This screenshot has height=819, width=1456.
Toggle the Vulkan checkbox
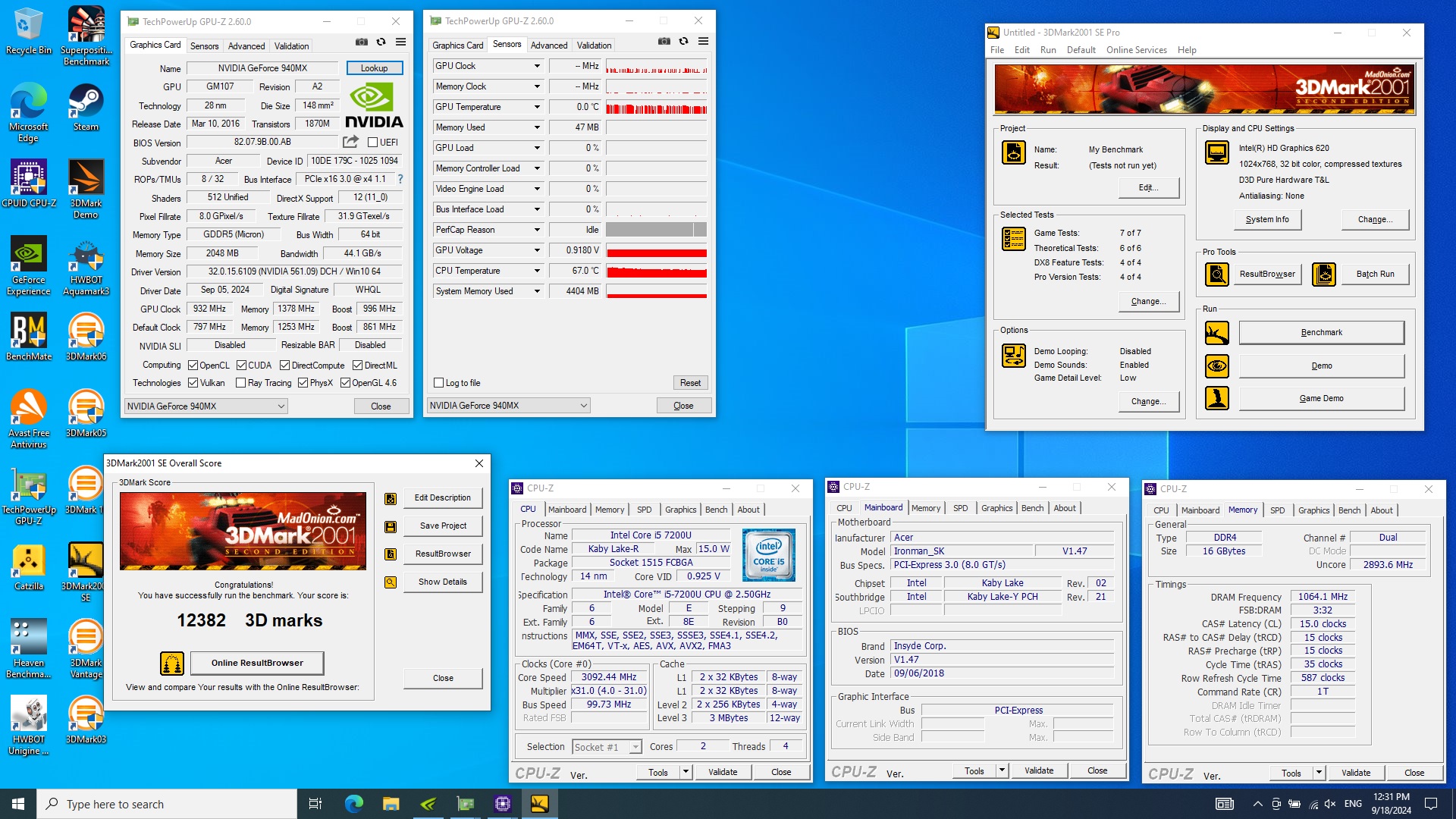tap(193, 383)
